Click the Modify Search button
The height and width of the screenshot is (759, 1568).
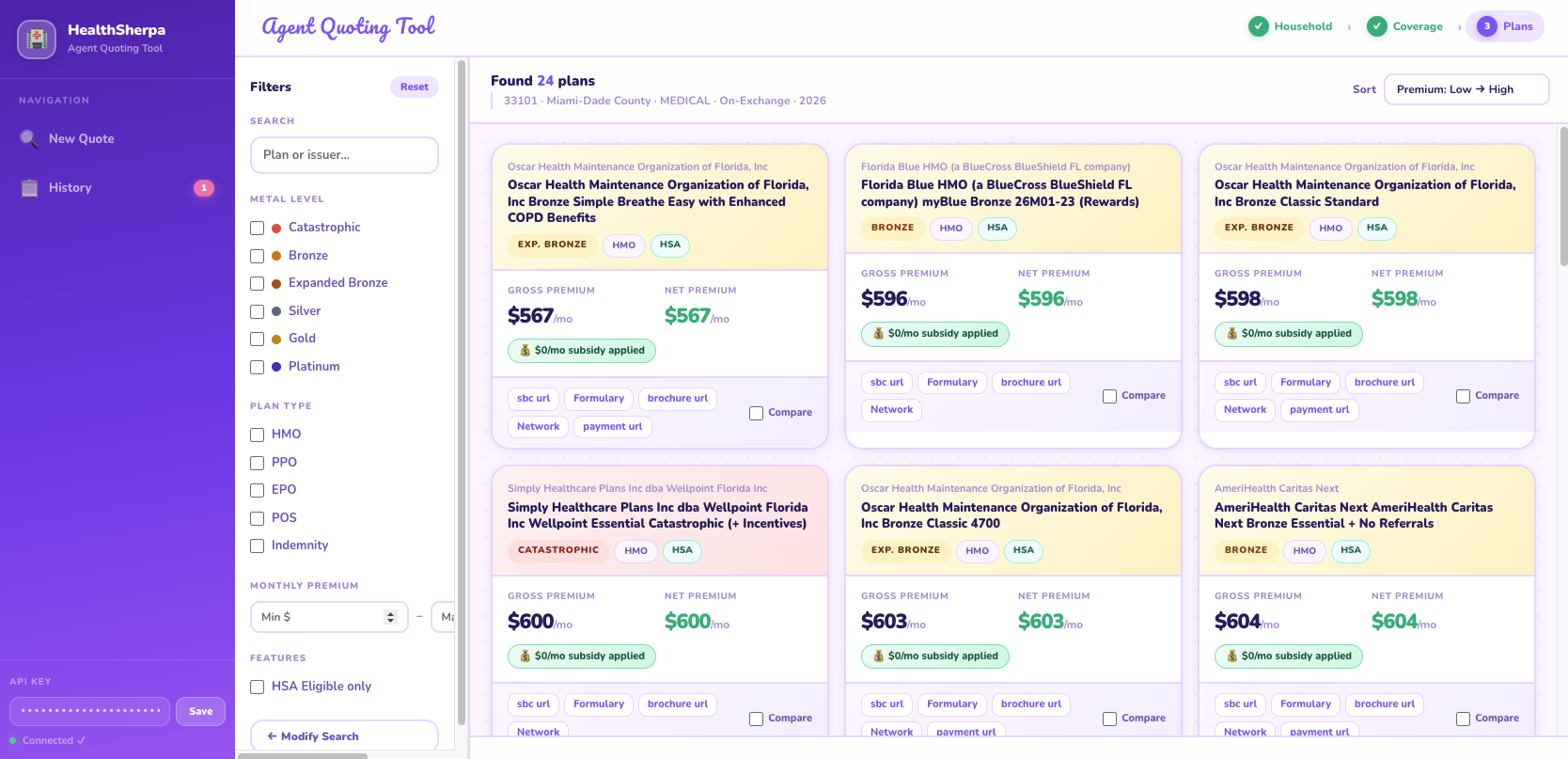344,736
